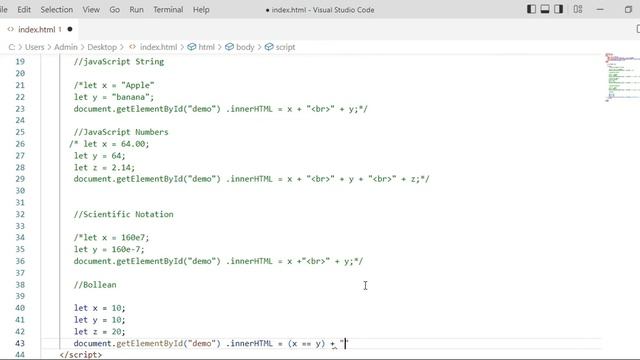Click the minimap code overview
This screenshot has width=640, height=360.
coord(621,77)
